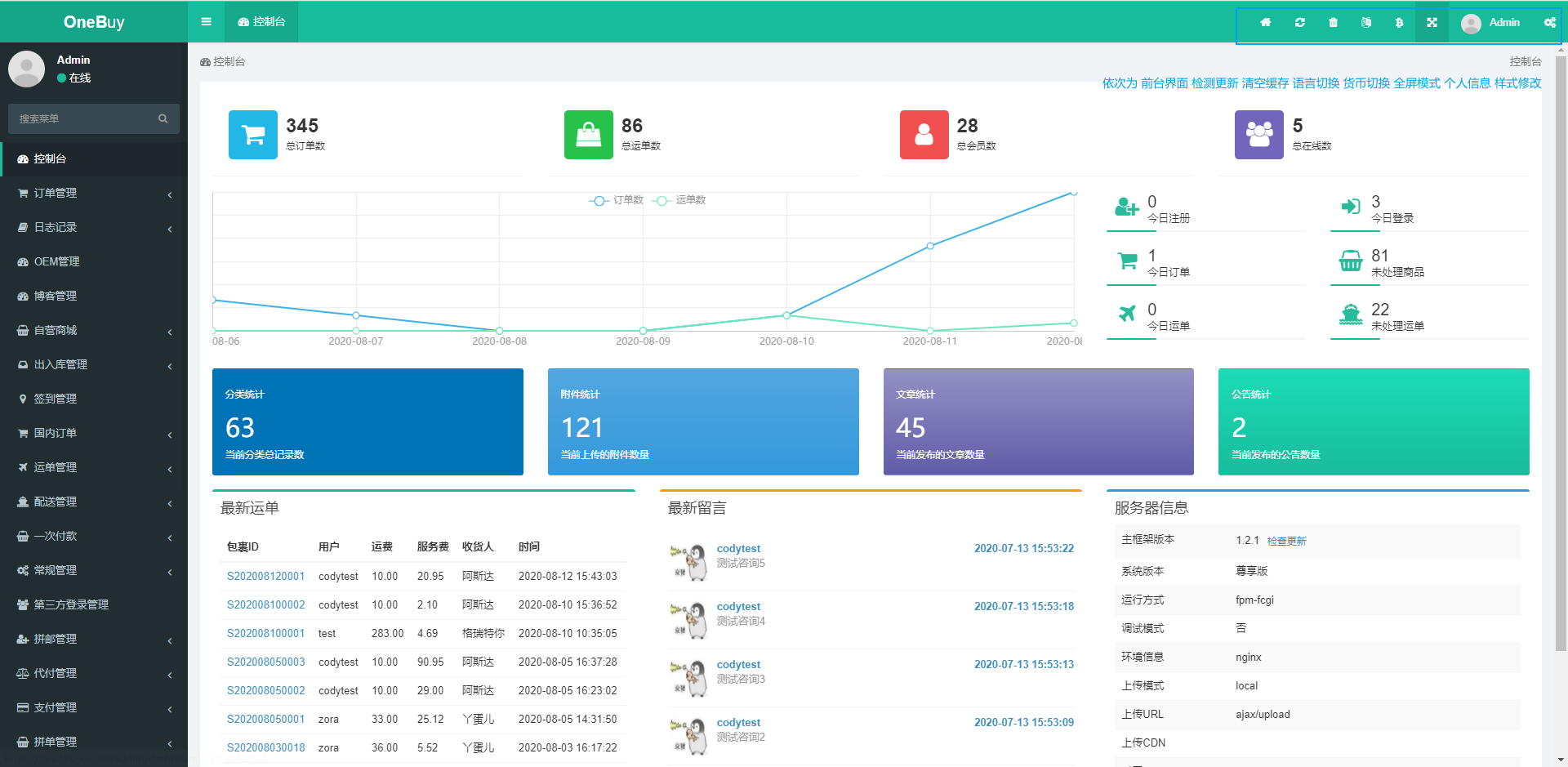Screen dimensions: 1568x767
Task: Expand the 常规管理 sidebar menu
Action: [x=94, y=571]
